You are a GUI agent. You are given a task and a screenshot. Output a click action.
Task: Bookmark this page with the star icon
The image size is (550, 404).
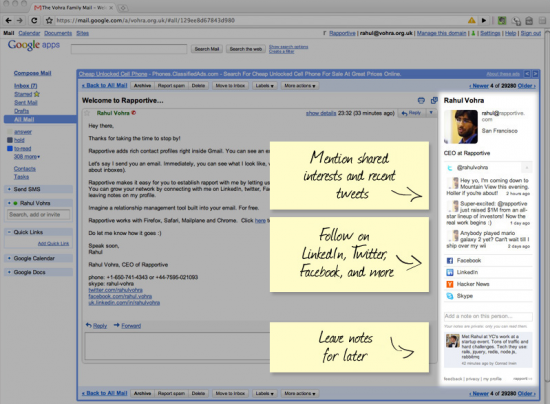pyautogui.click(x=49, y=20)
